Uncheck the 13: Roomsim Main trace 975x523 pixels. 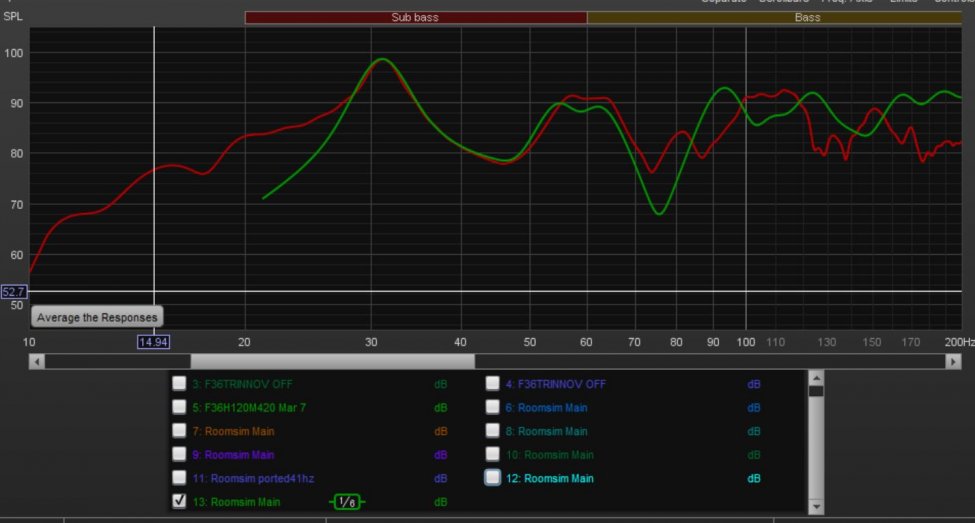coord(180,501)
